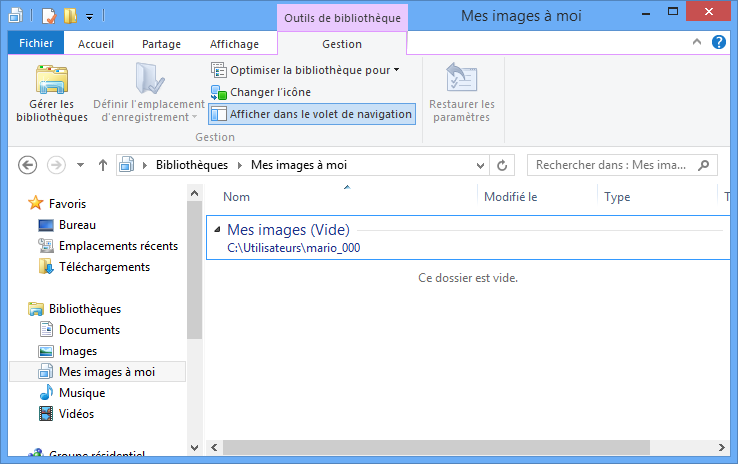Click the Favoris star icon
This screenshot has height=464, width=738.
click(35, 203)
